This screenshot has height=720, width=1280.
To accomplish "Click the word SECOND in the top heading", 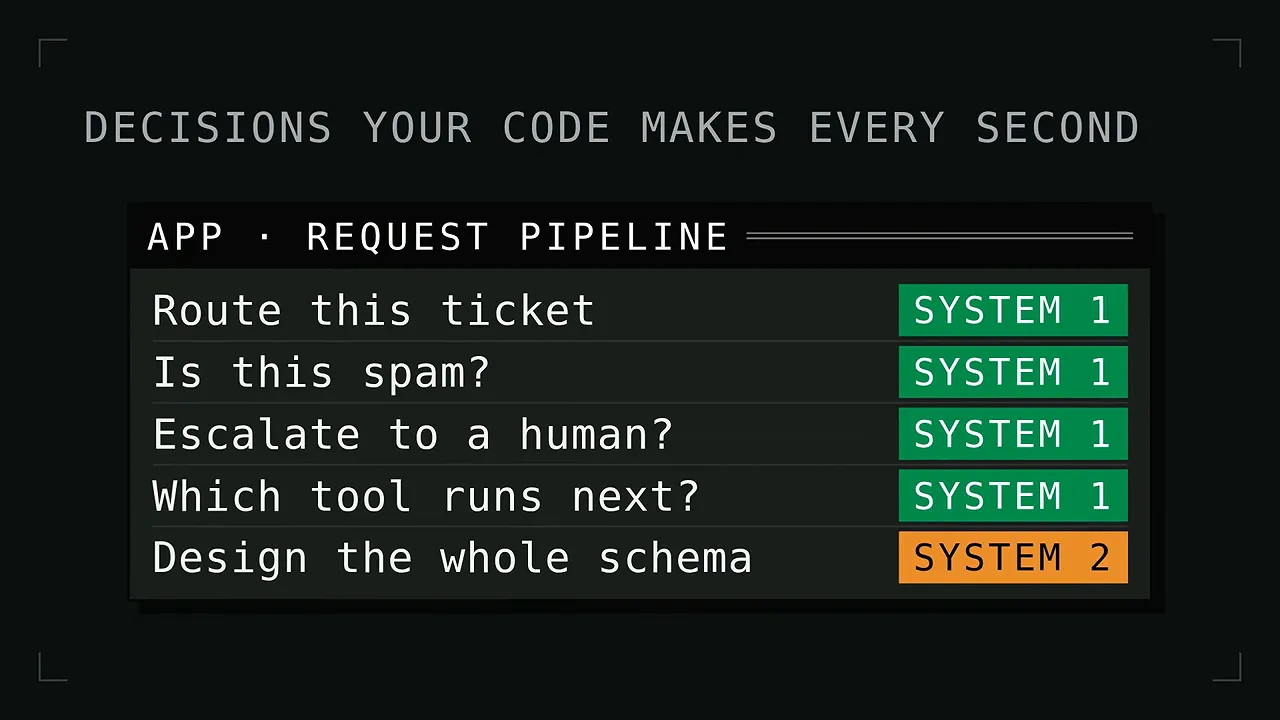I will tap(1058, 128).
